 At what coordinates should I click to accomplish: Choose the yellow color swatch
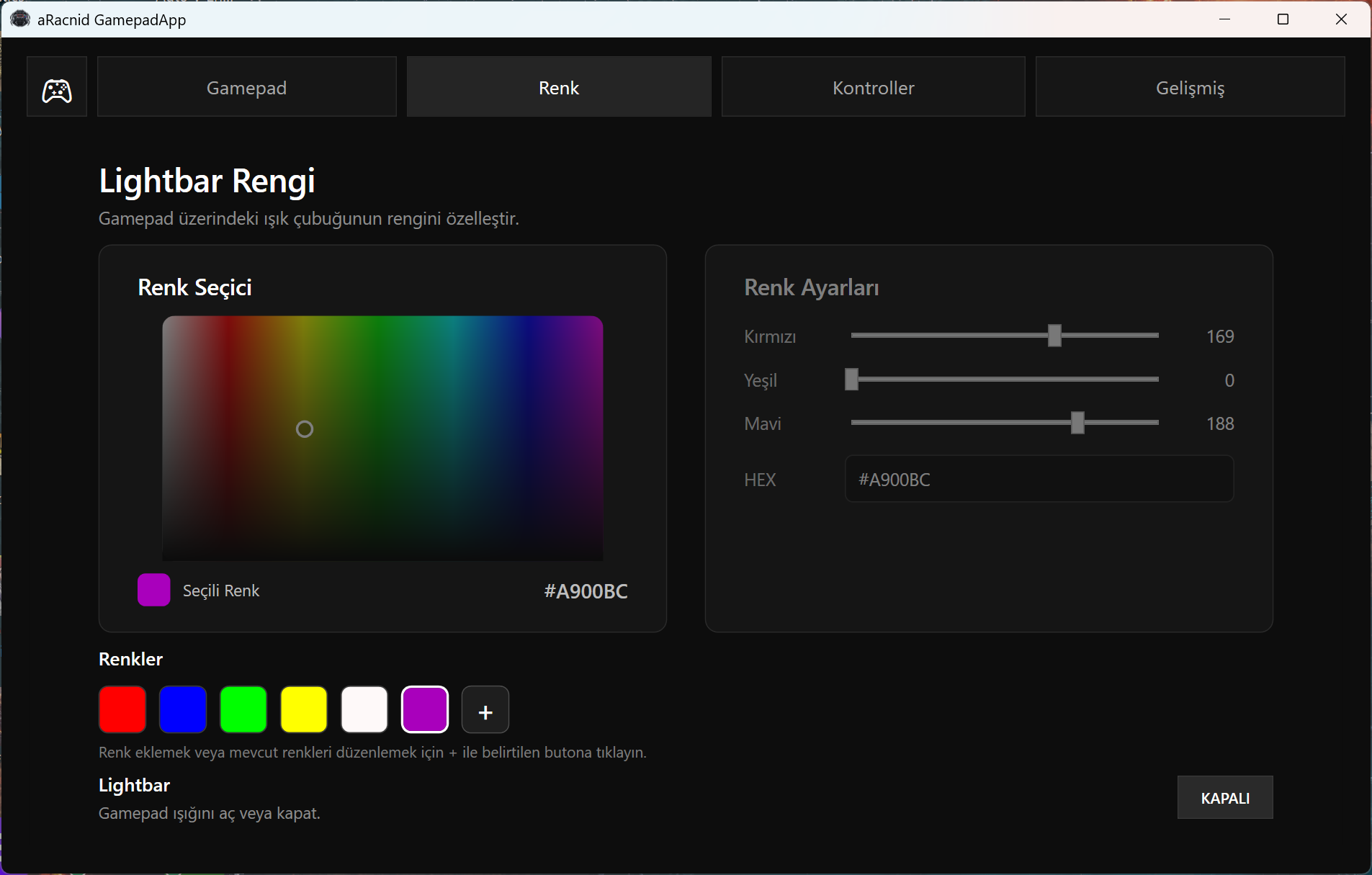pyautogui.click(x=304, y=709)
